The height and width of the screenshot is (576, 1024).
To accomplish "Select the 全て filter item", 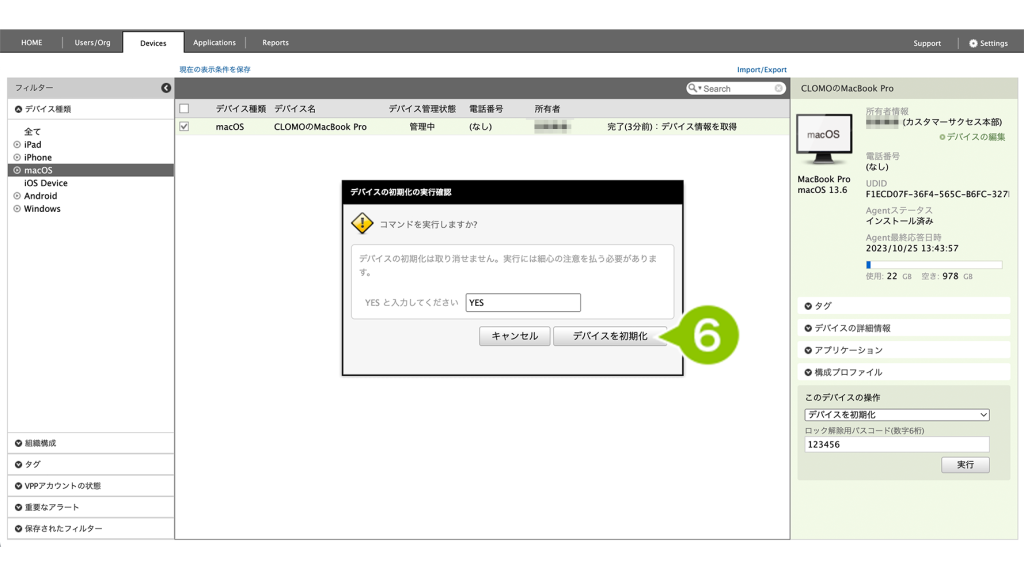I will point(32,132).
